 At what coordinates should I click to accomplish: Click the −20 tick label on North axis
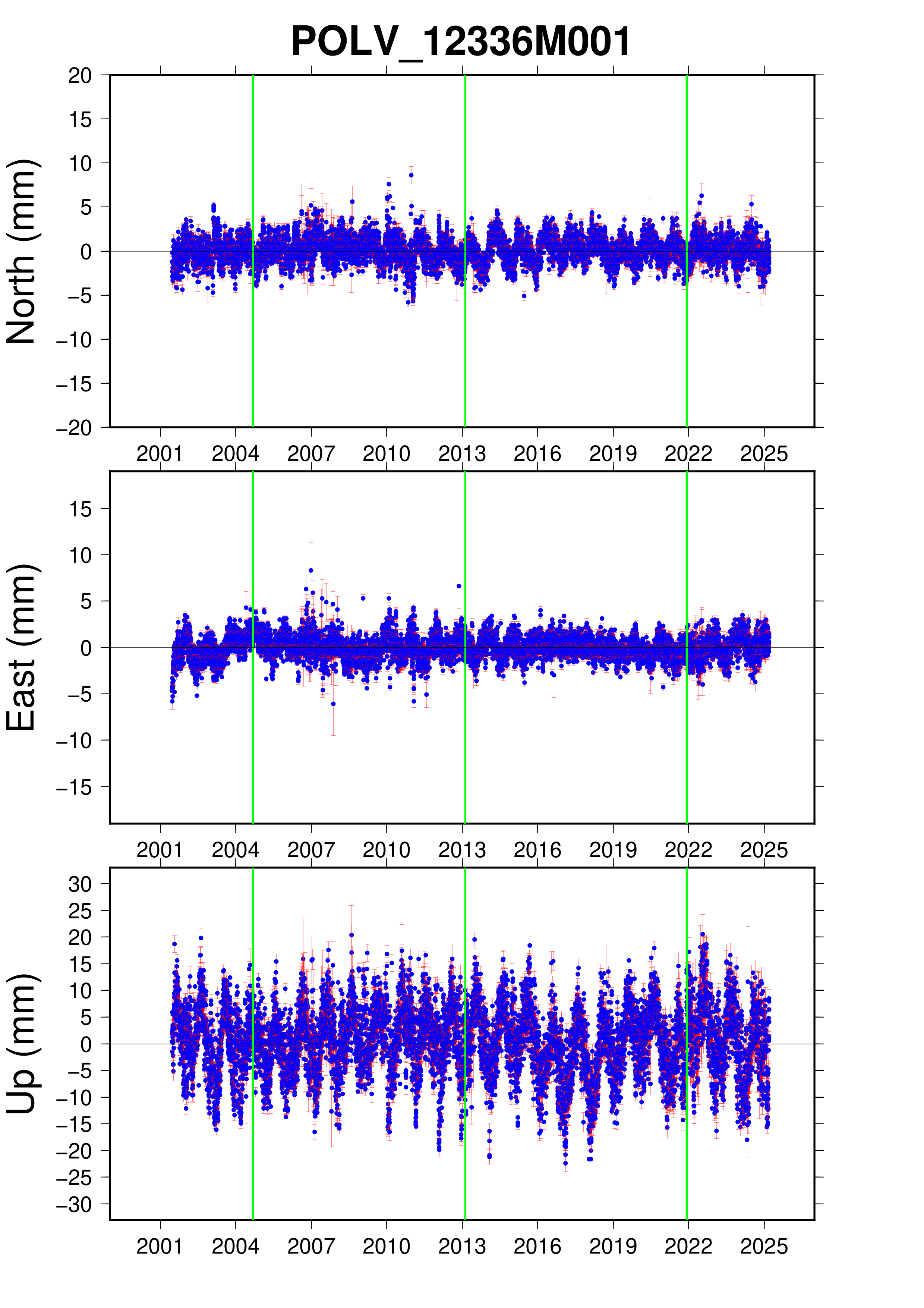point(74,428)
